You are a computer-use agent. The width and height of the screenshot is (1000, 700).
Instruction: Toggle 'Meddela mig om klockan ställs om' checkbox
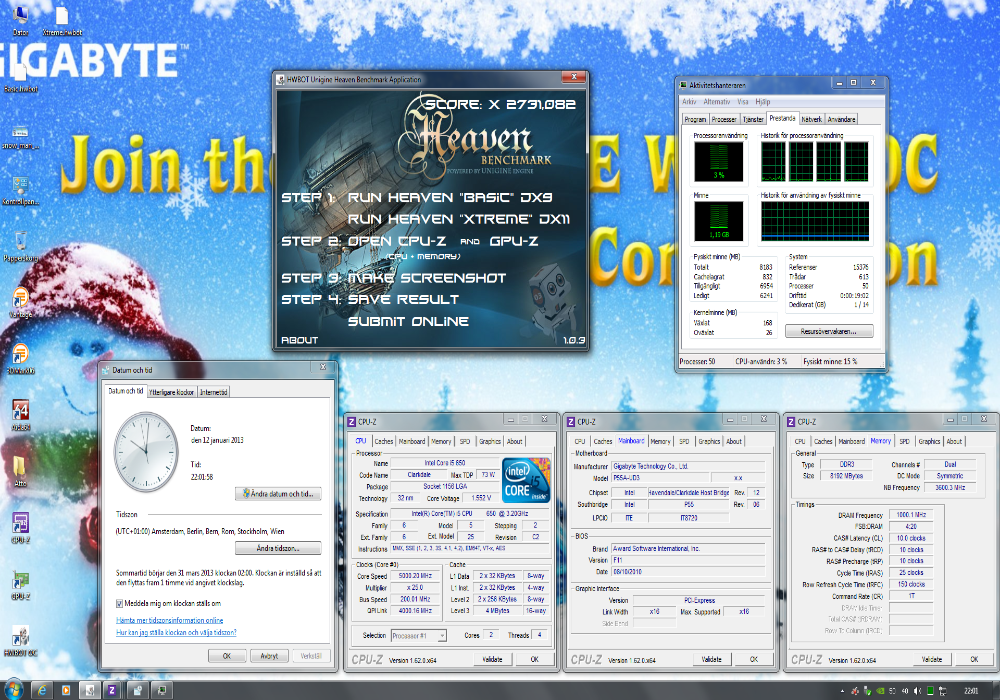119,603
